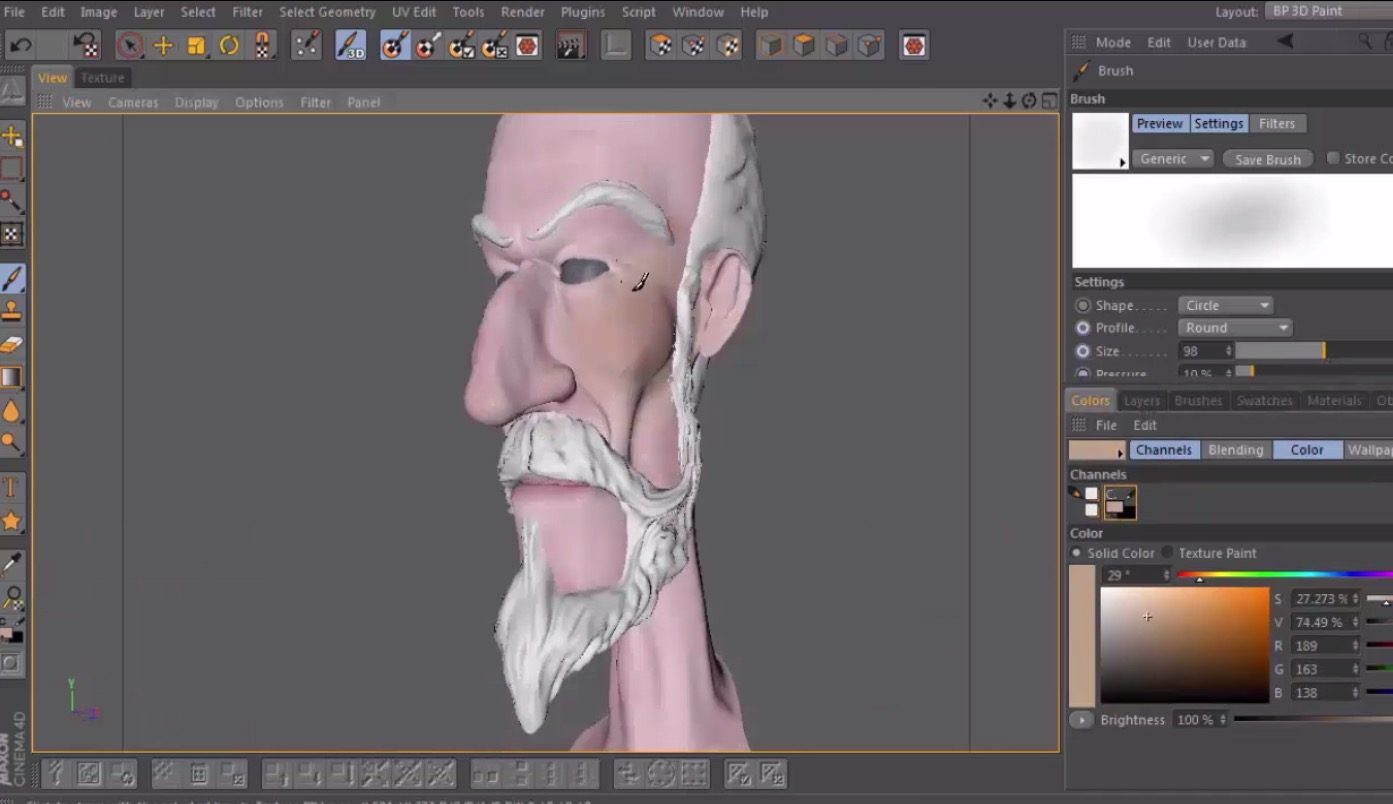This screenshot has width=1393, height=804.
Task: Open the Shape Circle dropdown
Action: [1225, 305]
